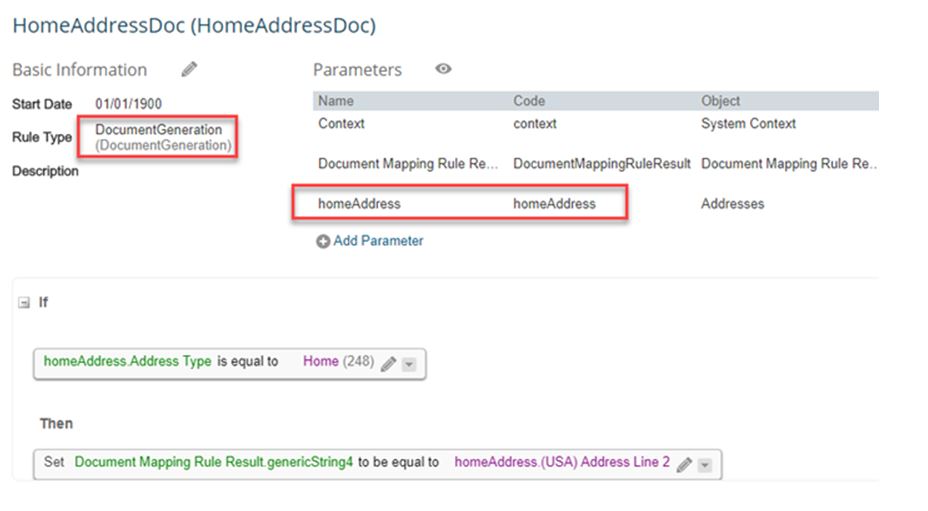Select the Context parameter row
Viewport: 928px width, 511px height.
(596, 124)
